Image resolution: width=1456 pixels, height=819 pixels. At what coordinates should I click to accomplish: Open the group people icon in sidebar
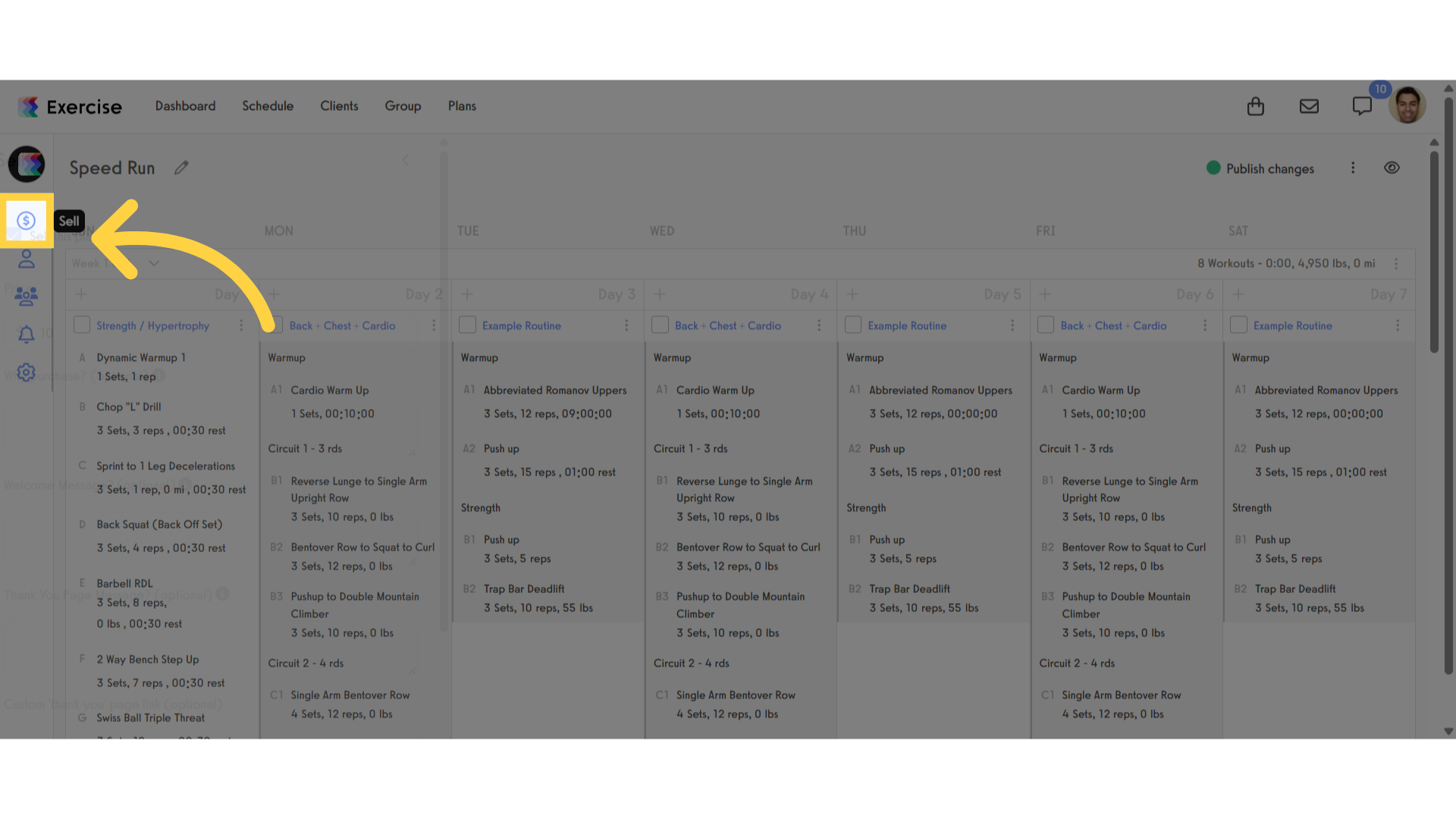pyautogui.click(x=27, y=297)
